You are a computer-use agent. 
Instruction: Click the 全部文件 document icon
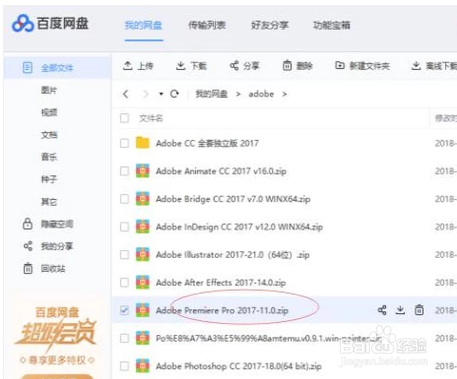pyautogui.click(x=27, y=68)
